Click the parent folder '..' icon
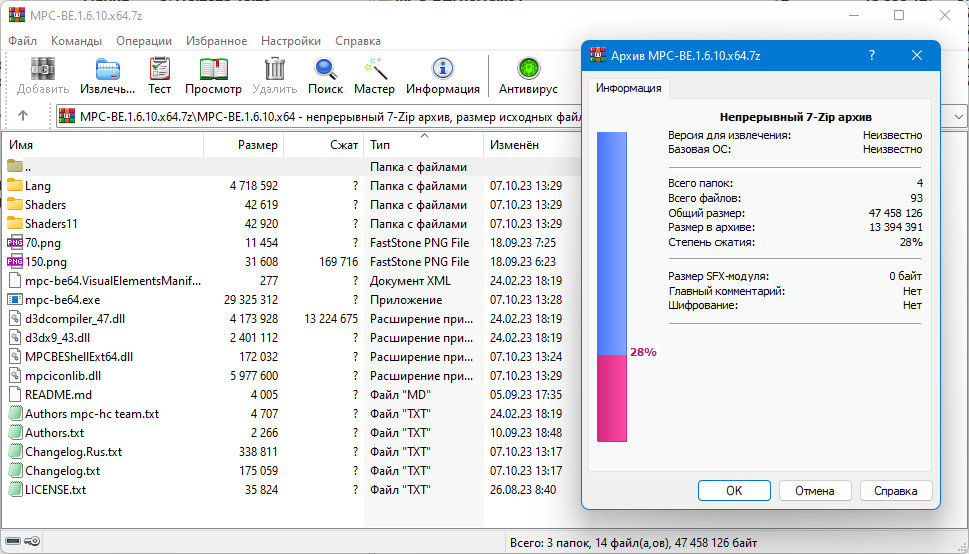 pyautogui.click(x=15, y=166)
